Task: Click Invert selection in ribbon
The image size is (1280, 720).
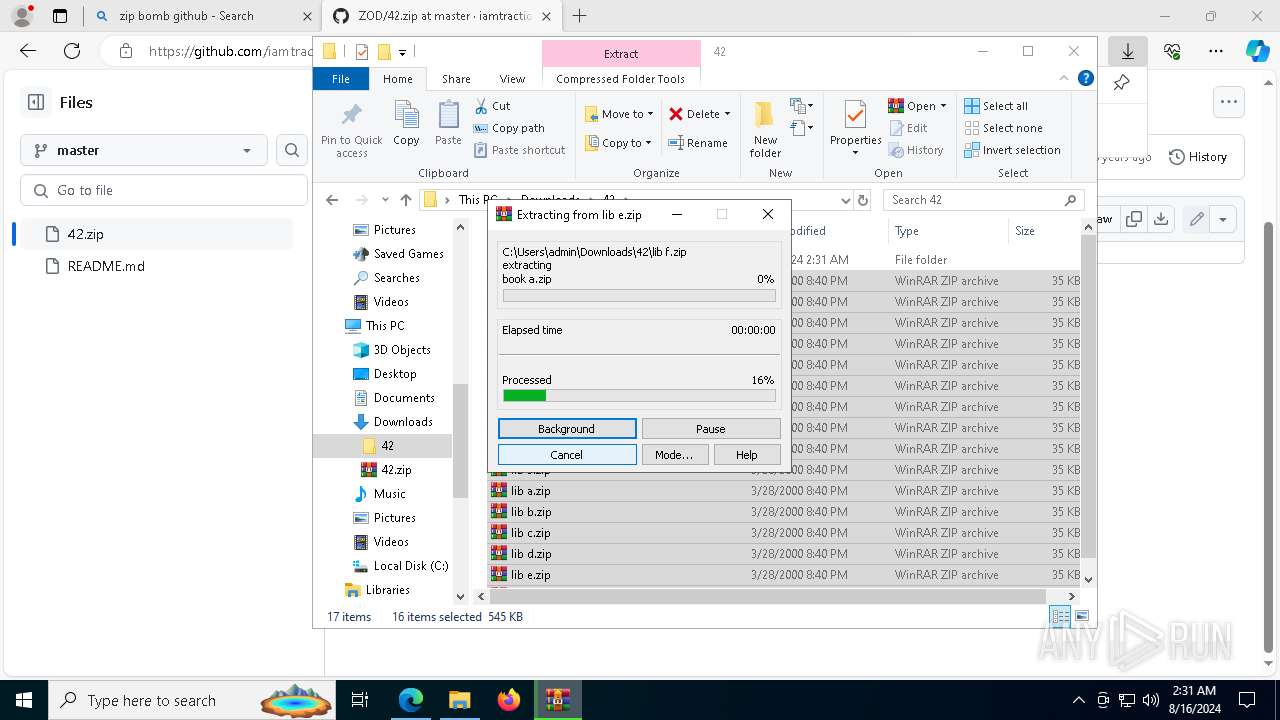Action: (x=1012, y=150)
